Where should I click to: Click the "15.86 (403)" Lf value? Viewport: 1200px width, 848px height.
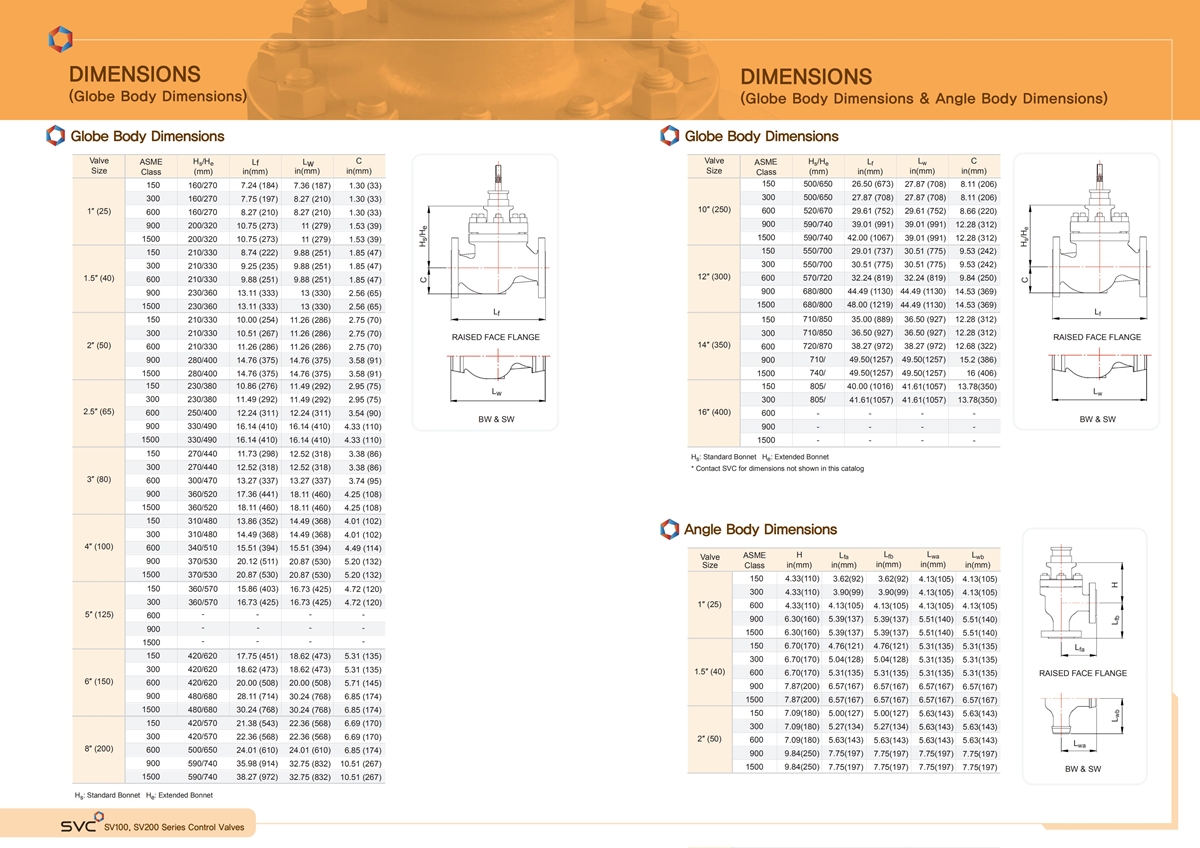coord(258,589)
